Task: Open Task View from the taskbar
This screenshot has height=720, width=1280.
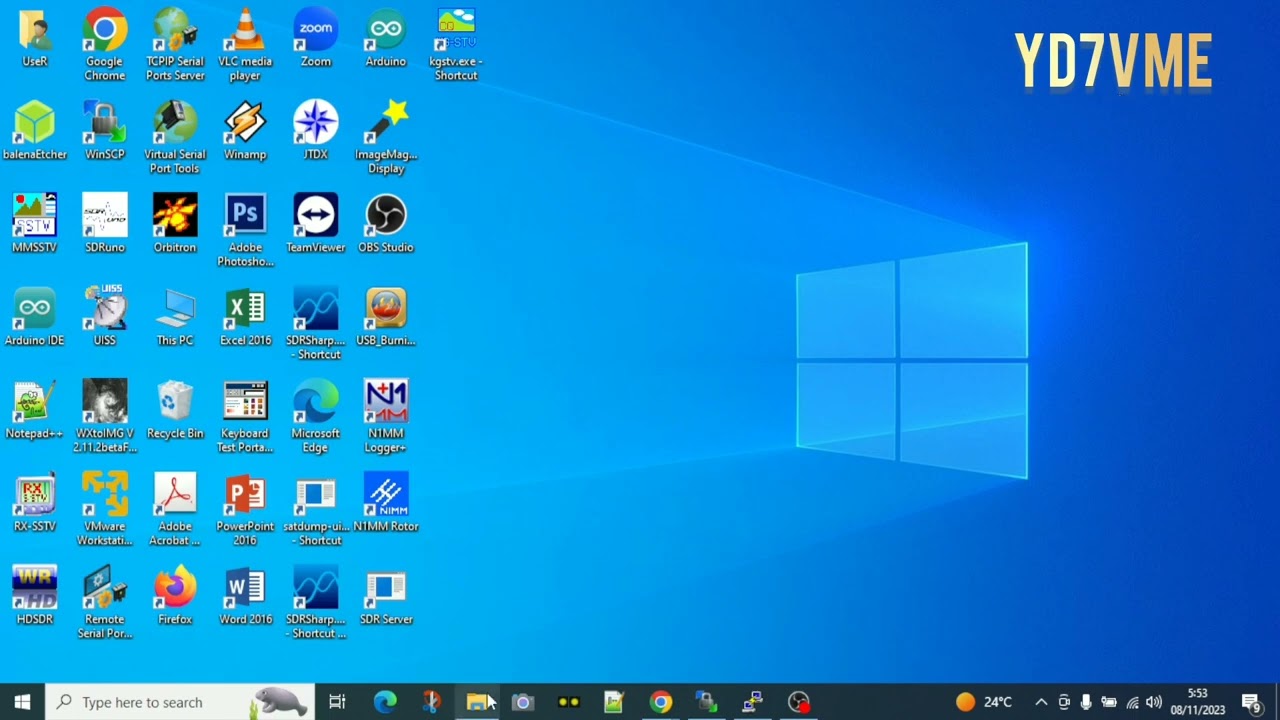Action: pos(338,702)
